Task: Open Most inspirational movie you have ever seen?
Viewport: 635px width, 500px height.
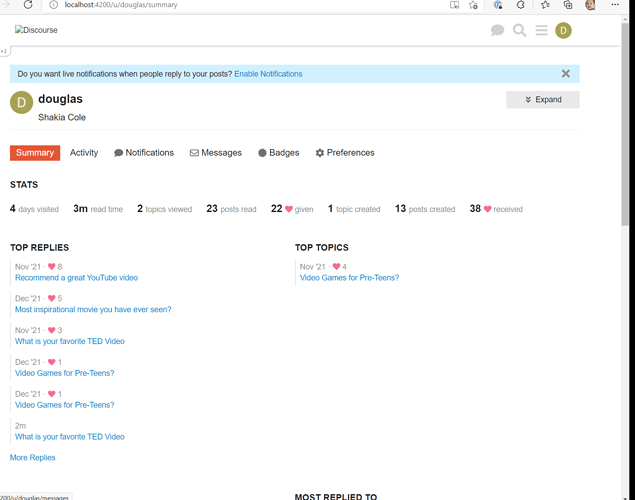Action: 93,309
